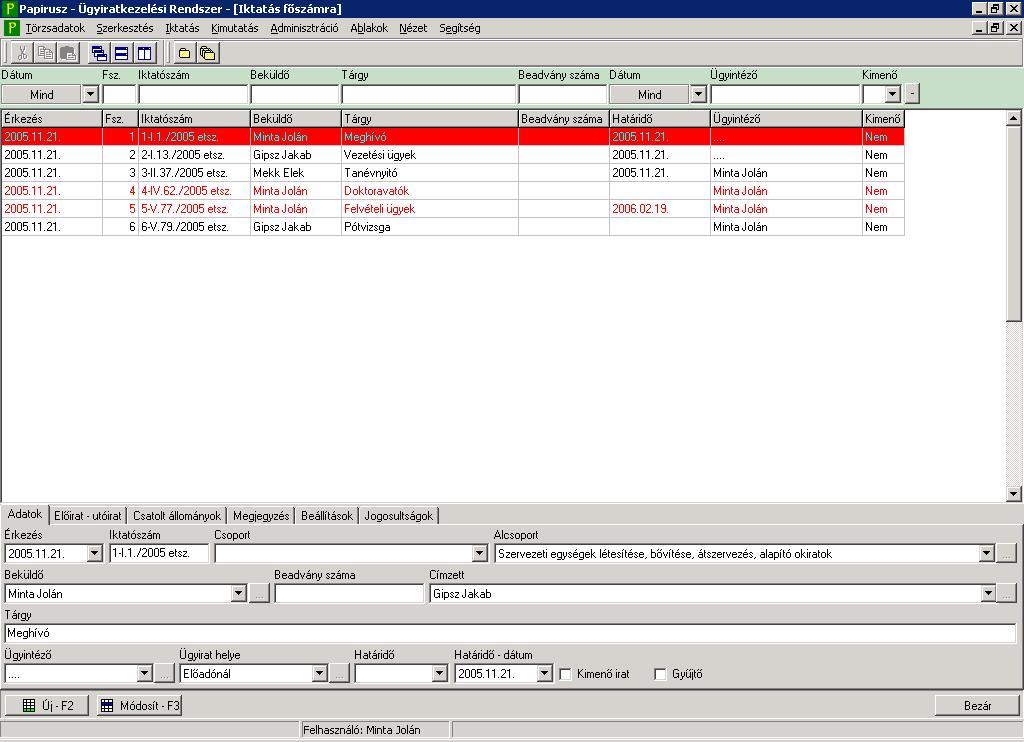Click the Érkezés column header
This screenshot has height=742, width=1024.
[x=52, y=119]
